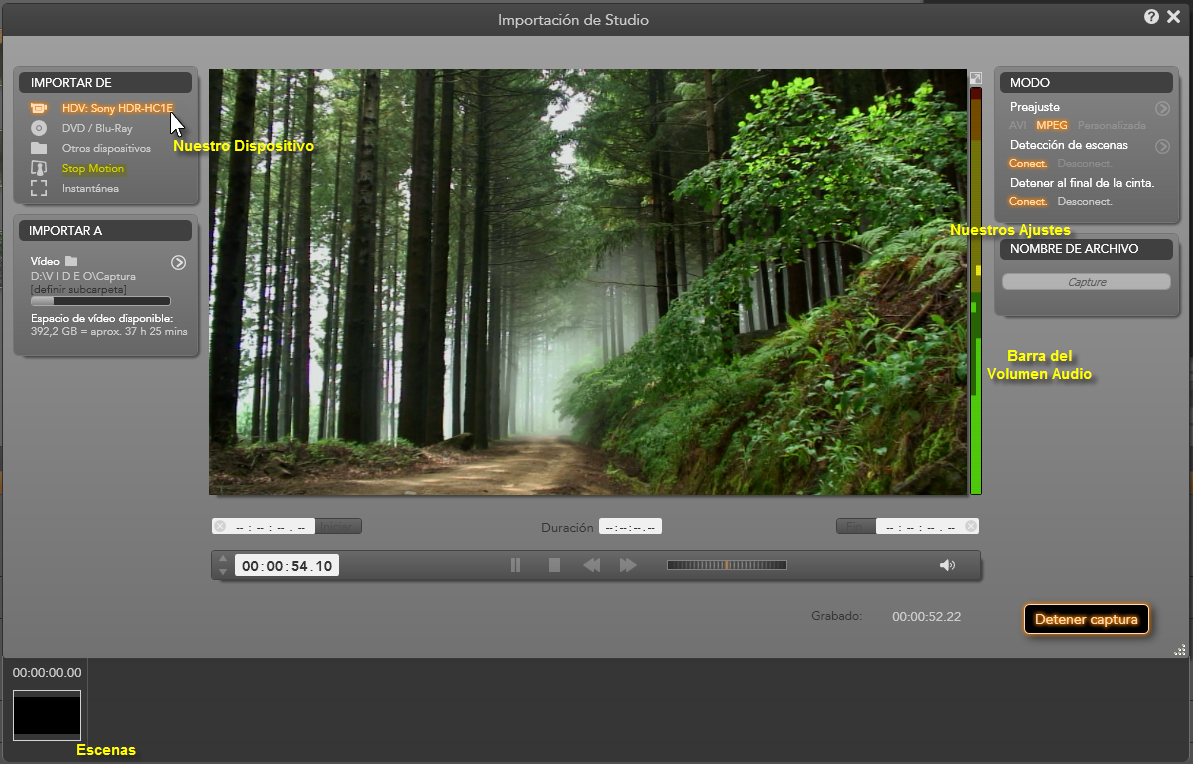The image size is (1193, 764).
Task: Fast forward the tape
Action: 628,565
